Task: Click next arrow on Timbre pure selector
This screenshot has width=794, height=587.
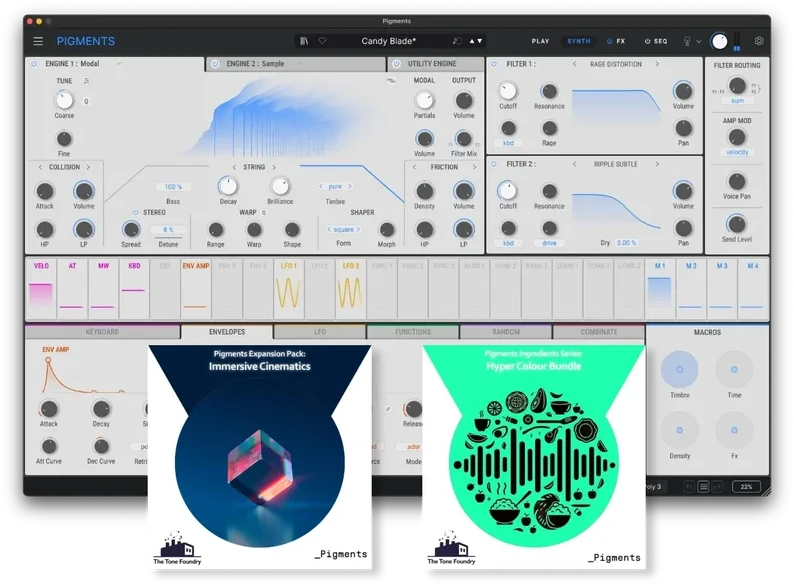Action: (349, 186)
